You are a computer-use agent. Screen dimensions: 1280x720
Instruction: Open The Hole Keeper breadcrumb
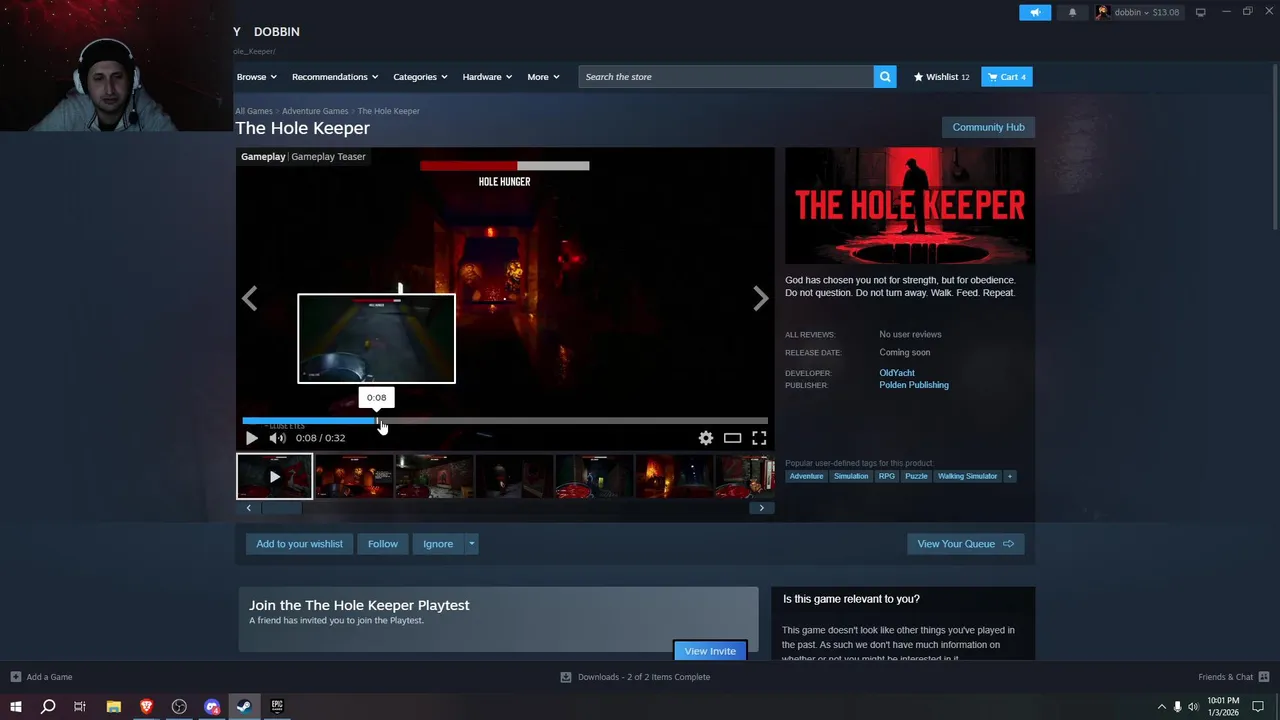coord(389,111)
